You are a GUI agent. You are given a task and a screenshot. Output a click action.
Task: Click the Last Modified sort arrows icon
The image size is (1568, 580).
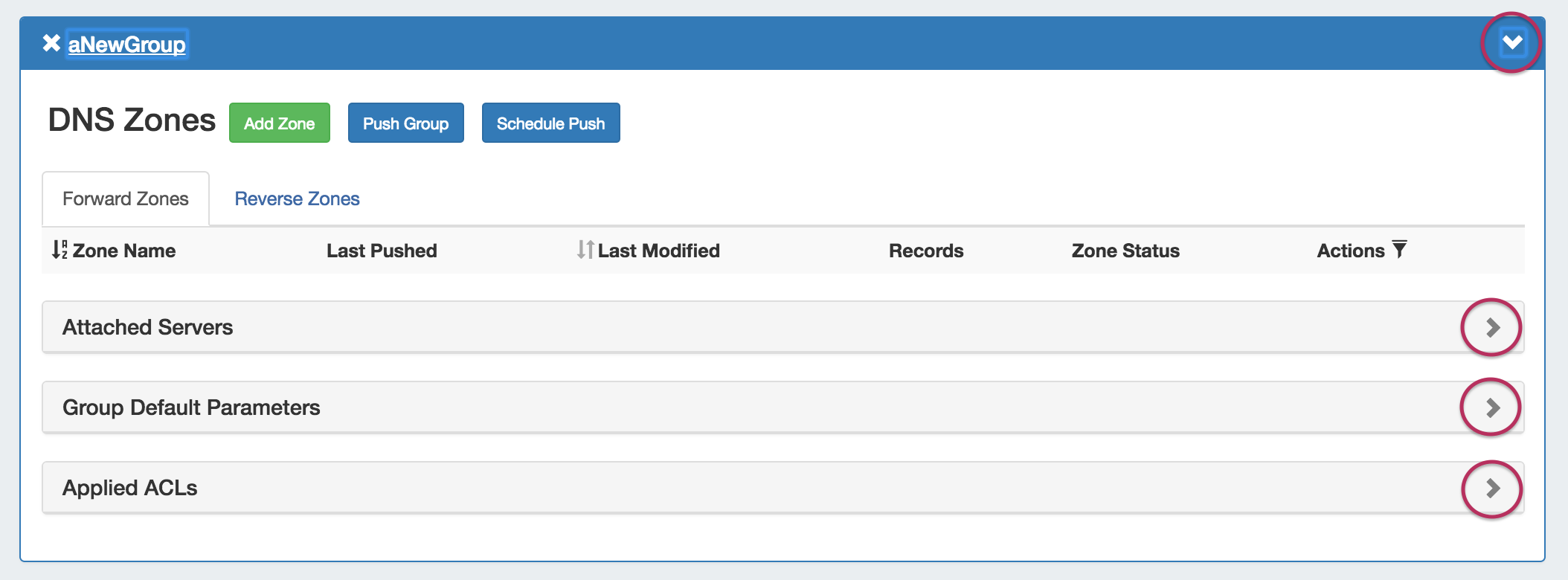pos(585,250)
